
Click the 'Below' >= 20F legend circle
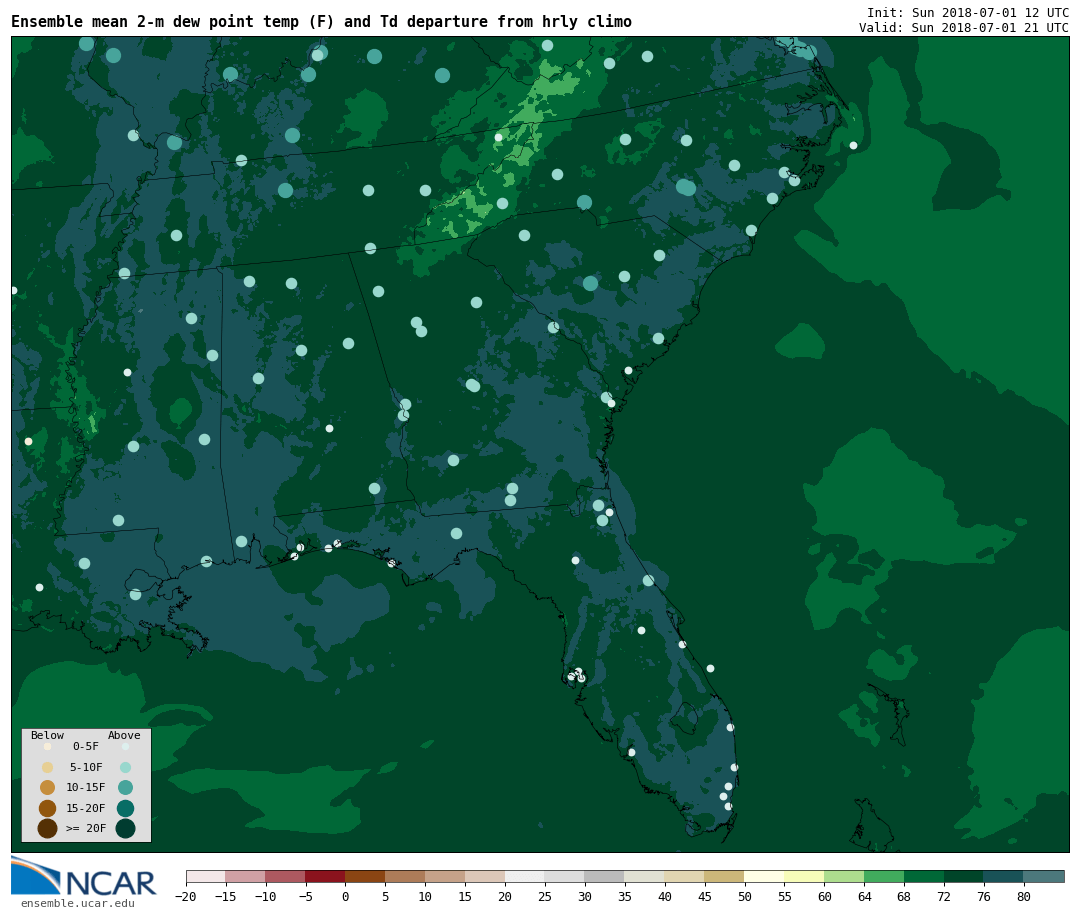(48, 828)
